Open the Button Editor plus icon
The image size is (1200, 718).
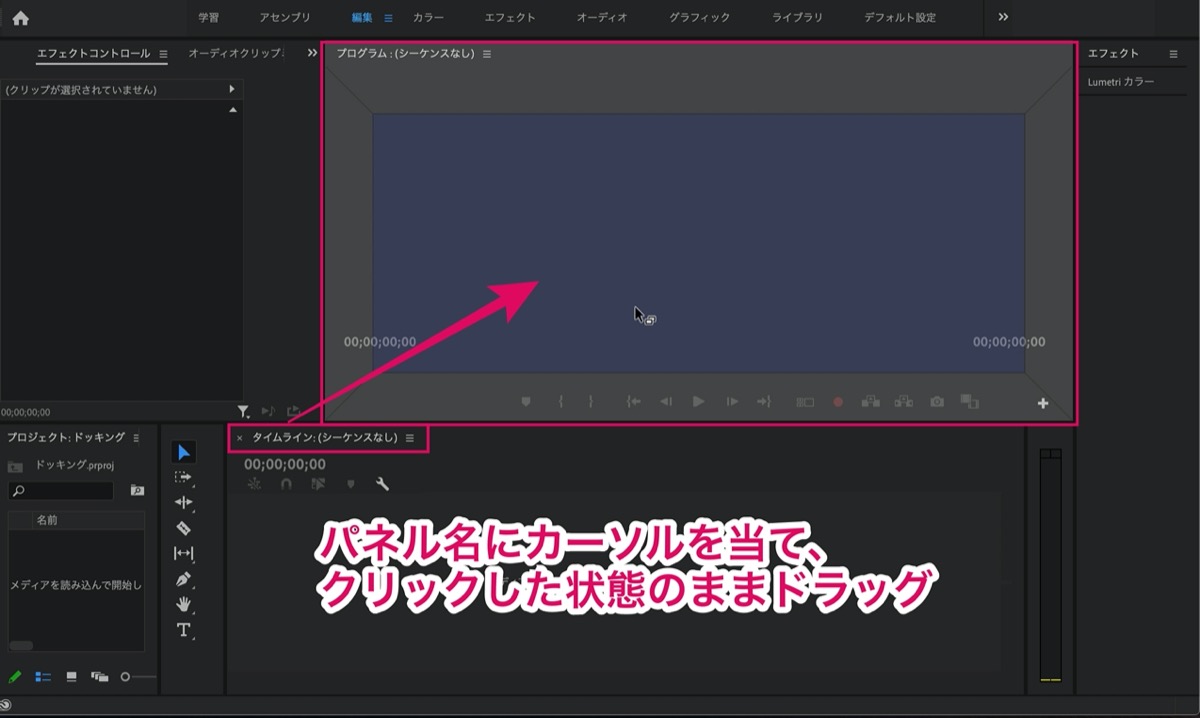click(x=1043, y=403)
